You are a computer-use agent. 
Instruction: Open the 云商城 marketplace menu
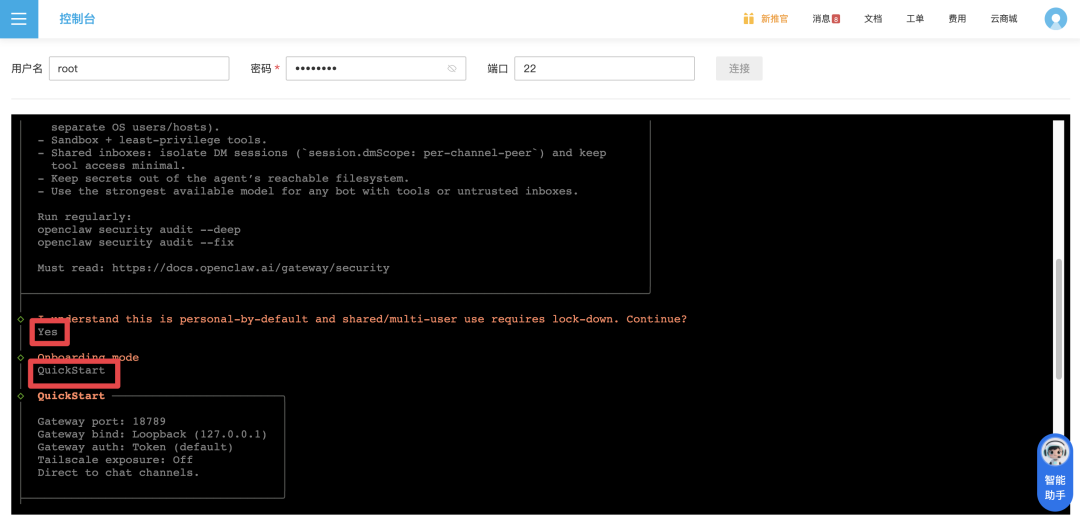[x=1003, y=19]
